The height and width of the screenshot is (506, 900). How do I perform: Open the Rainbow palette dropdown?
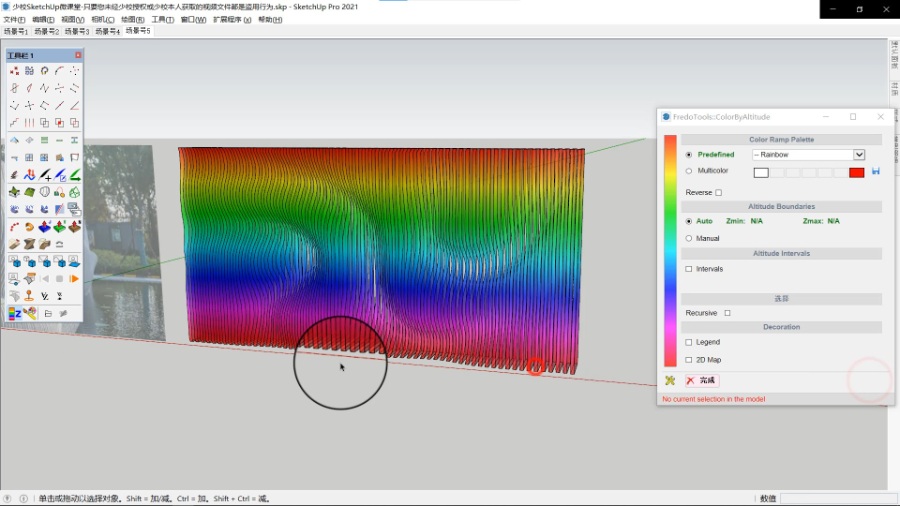tap(808, 155)
